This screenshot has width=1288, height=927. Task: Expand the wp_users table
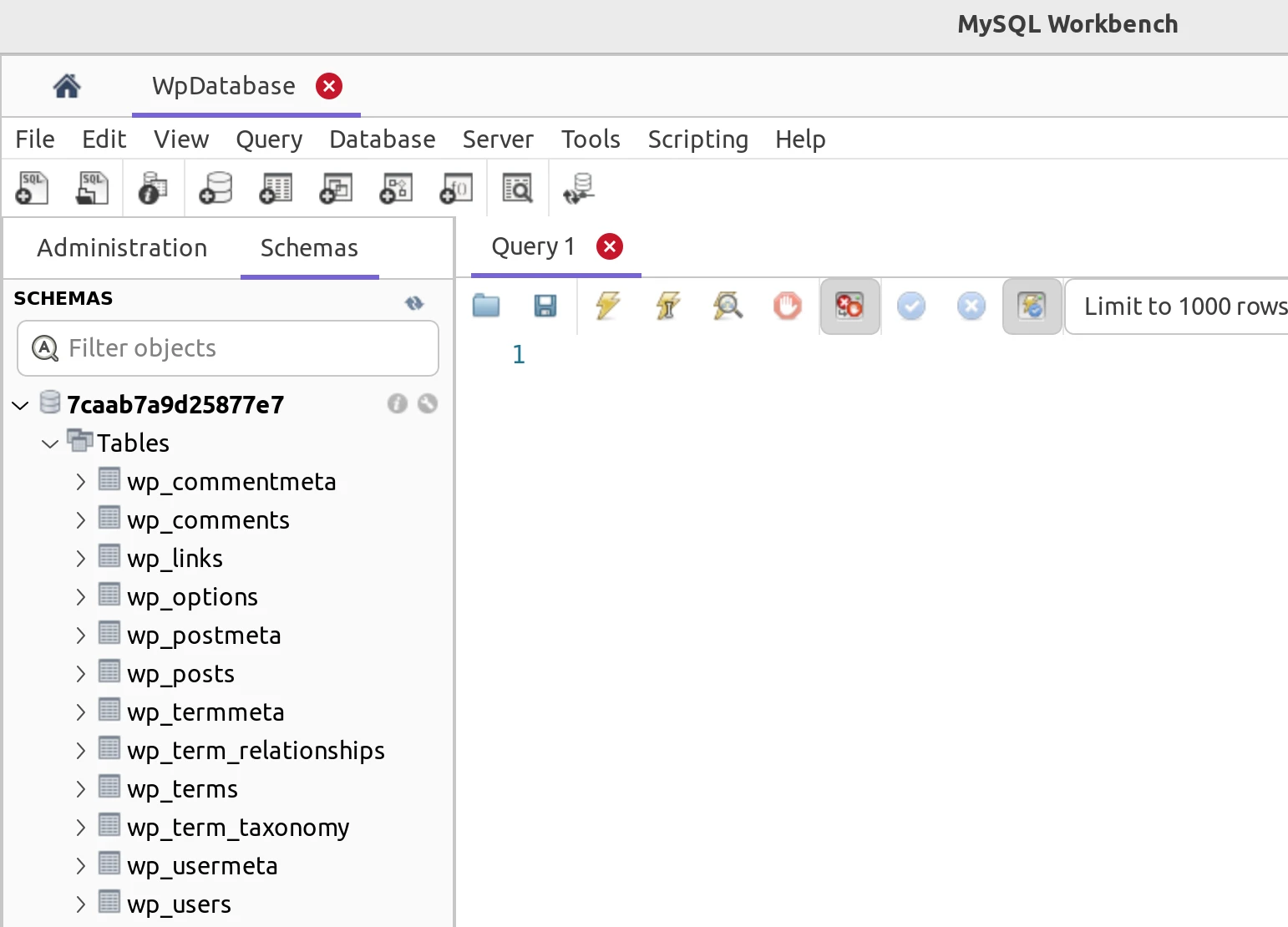80,904
